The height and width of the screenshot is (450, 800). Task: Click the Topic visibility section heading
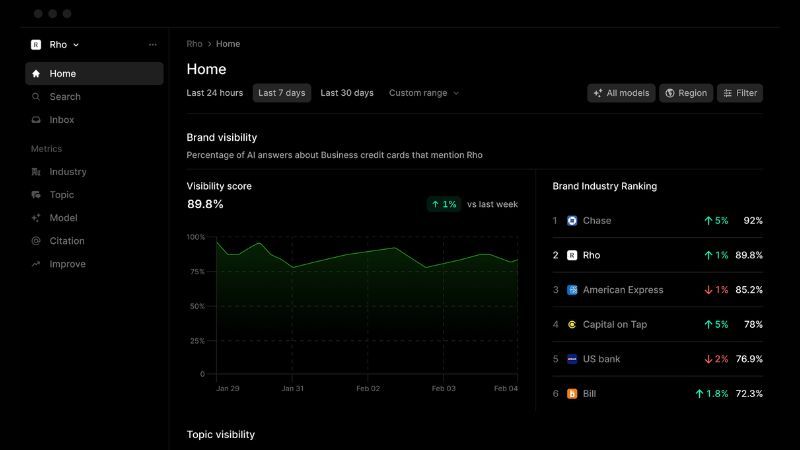click(x=220, y=435)
